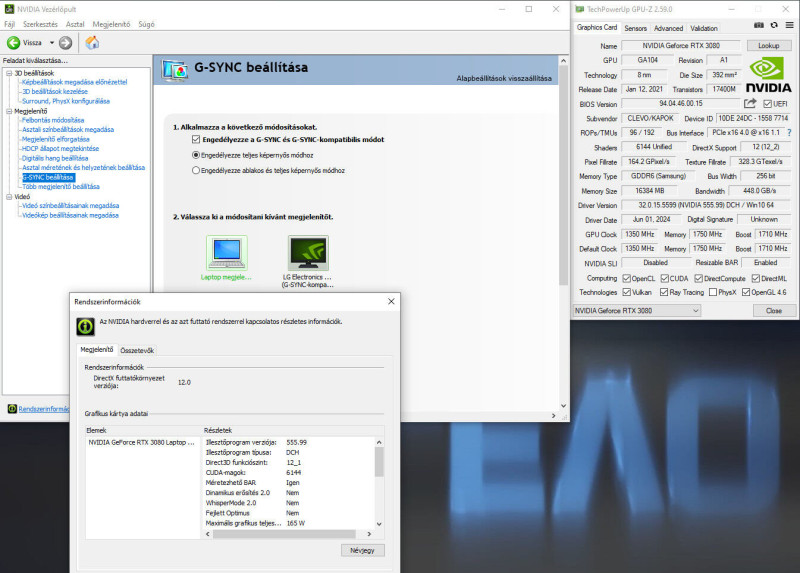This screenshot has width=800, height=573.
Task: Switch to the Advanced tab in GPU-Z
Action: coord(668,28)
